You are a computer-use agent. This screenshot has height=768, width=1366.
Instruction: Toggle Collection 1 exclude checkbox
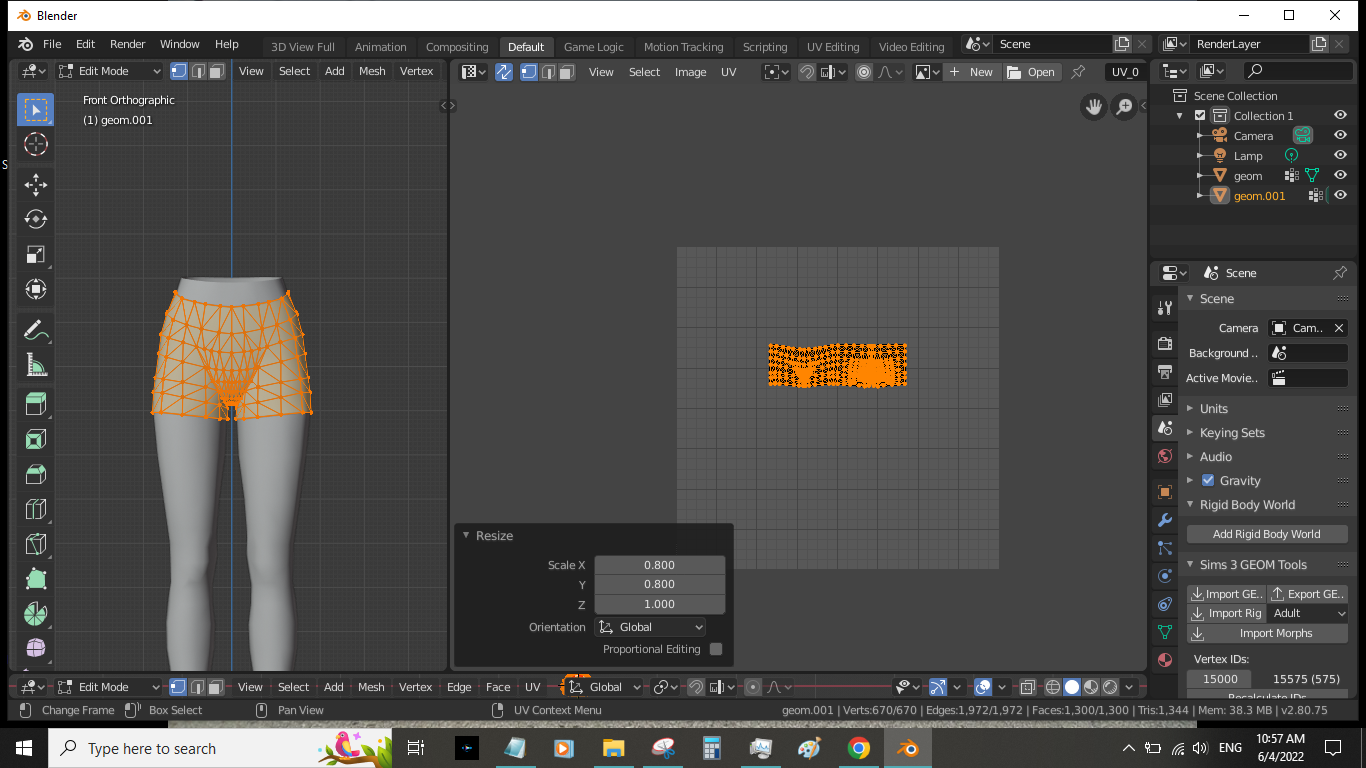(1200, 116)
